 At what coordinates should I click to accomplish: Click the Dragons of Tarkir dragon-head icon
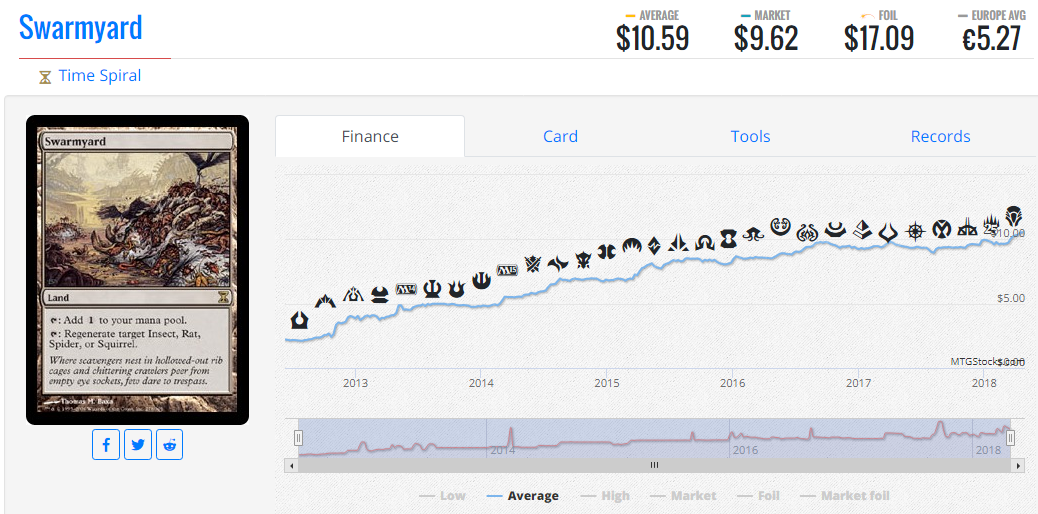click(x=583, y=260)
